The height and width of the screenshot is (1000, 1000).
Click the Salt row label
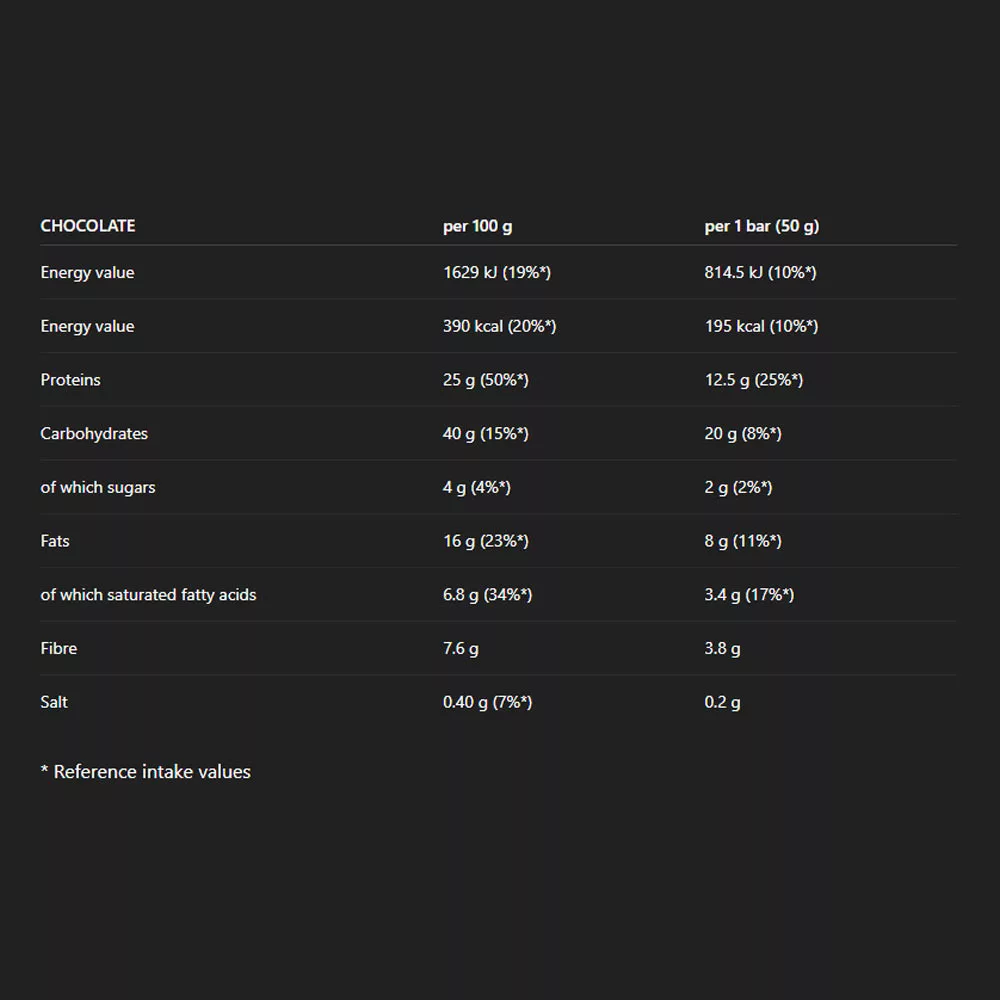(54, 702)
